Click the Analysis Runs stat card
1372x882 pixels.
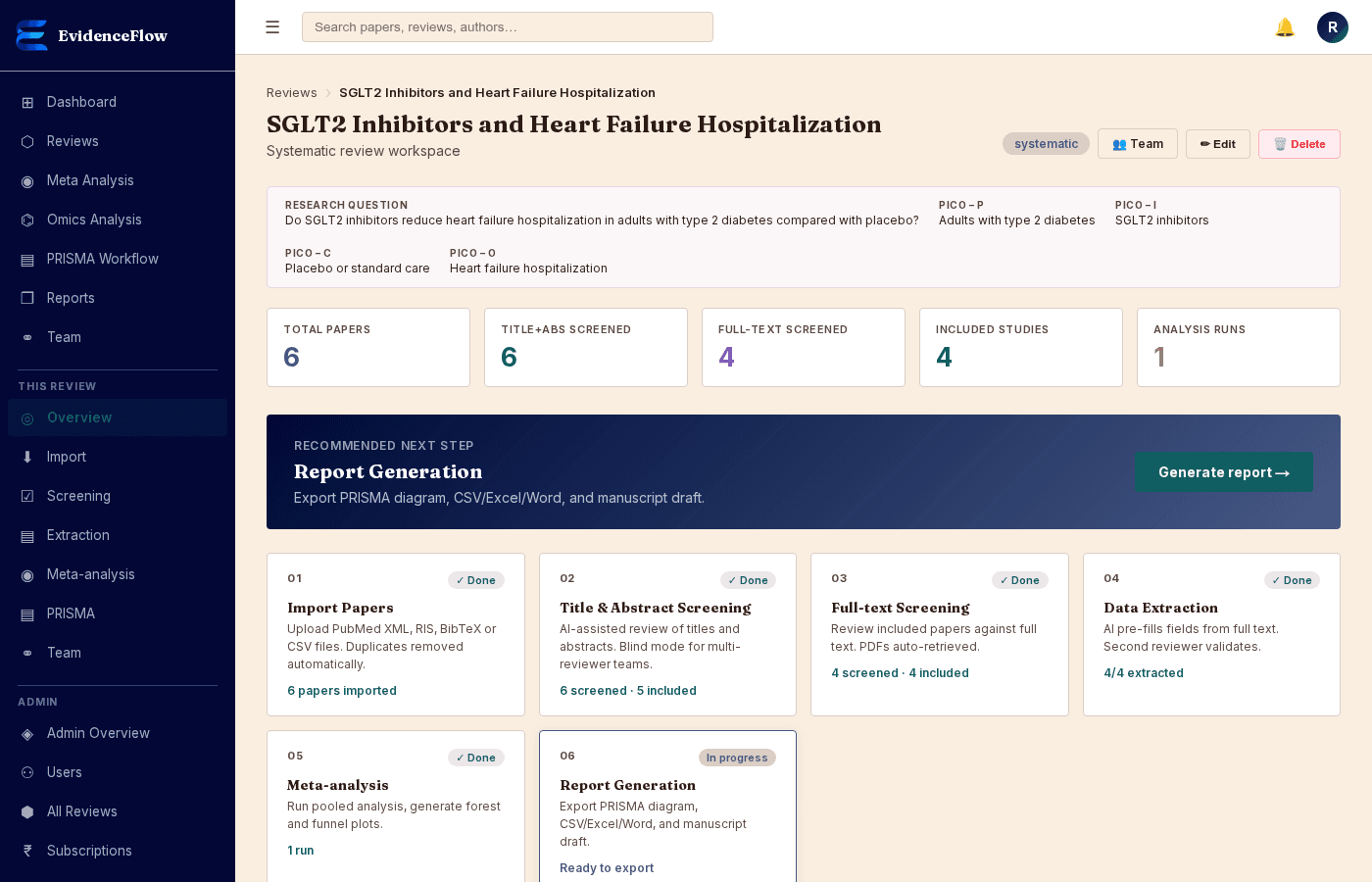coord(1239,348)
